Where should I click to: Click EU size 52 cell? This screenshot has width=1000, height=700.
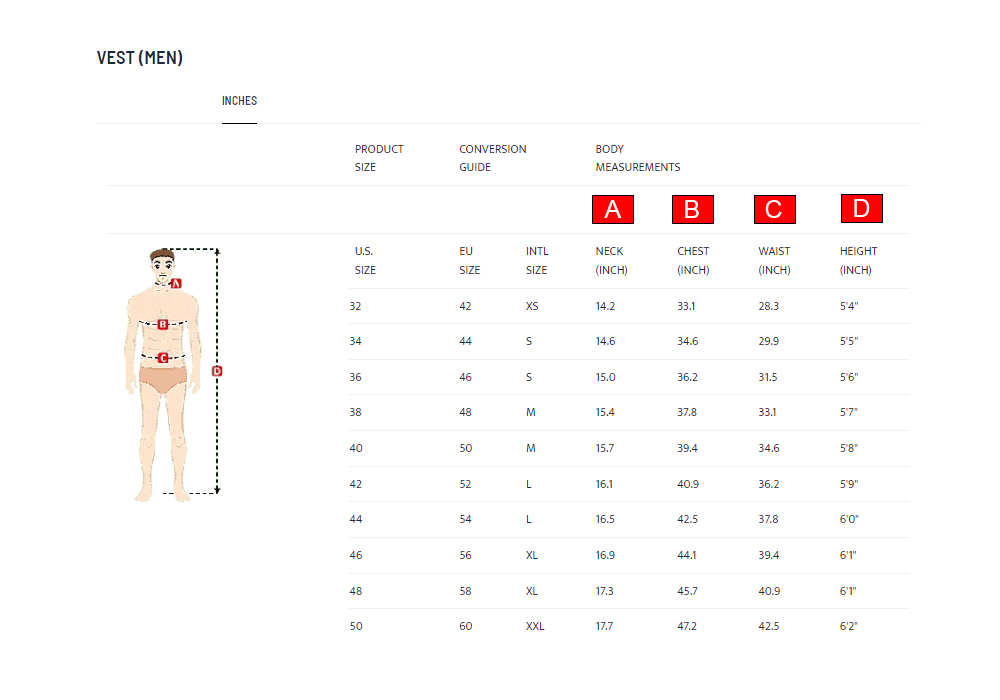pos(465,484)
